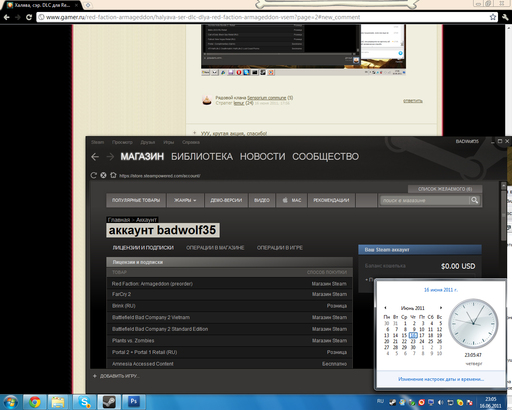Click the date and time settings link
Viewport: 512px width, 410px height.
click(441, 379)
